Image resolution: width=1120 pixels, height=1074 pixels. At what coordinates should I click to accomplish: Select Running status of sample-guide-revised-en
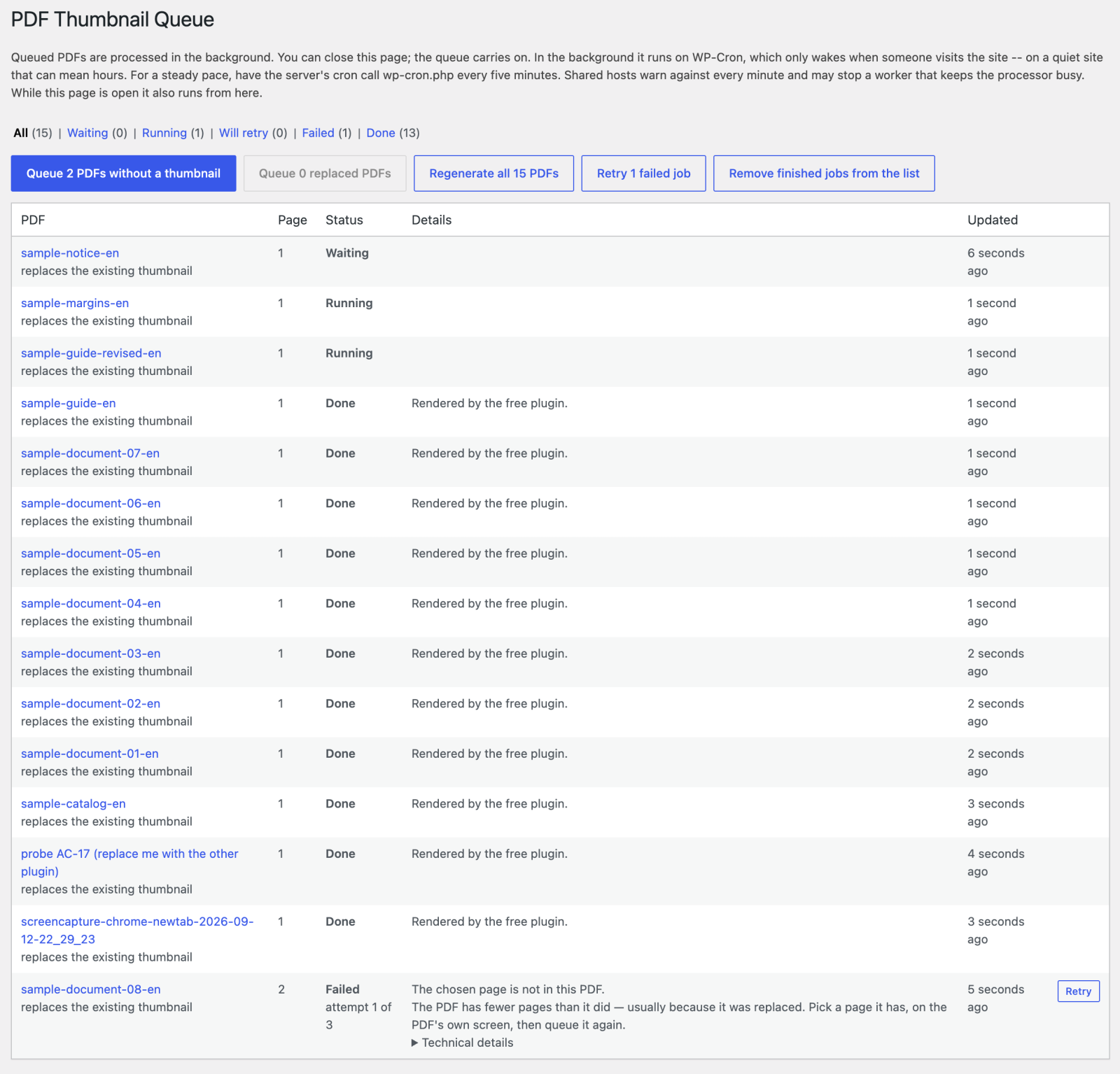coord(349,353)
